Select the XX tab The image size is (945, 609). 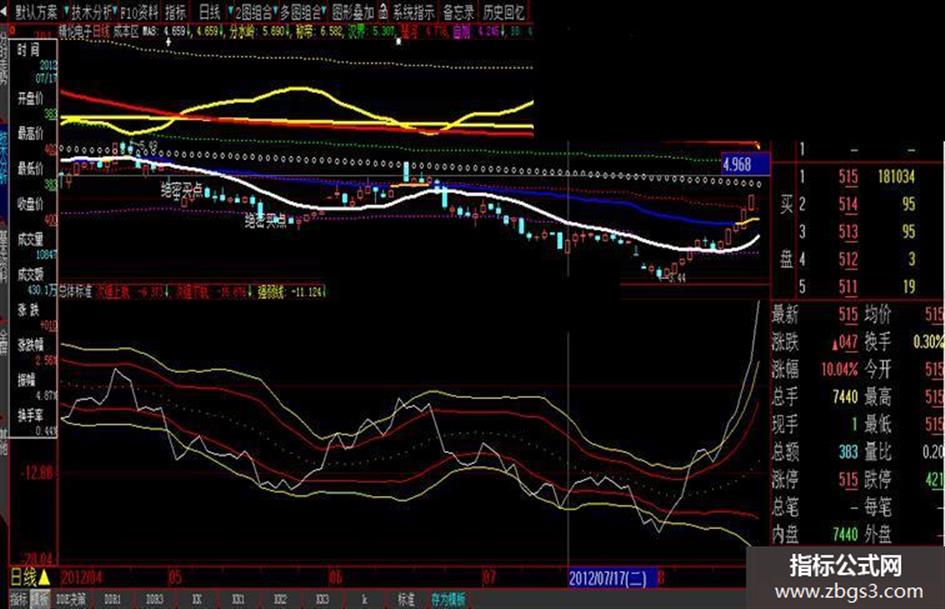point(196,599)
